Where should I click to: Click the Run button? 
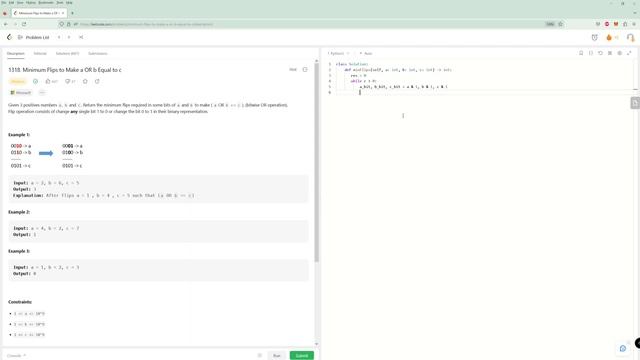tap(277, 356)
